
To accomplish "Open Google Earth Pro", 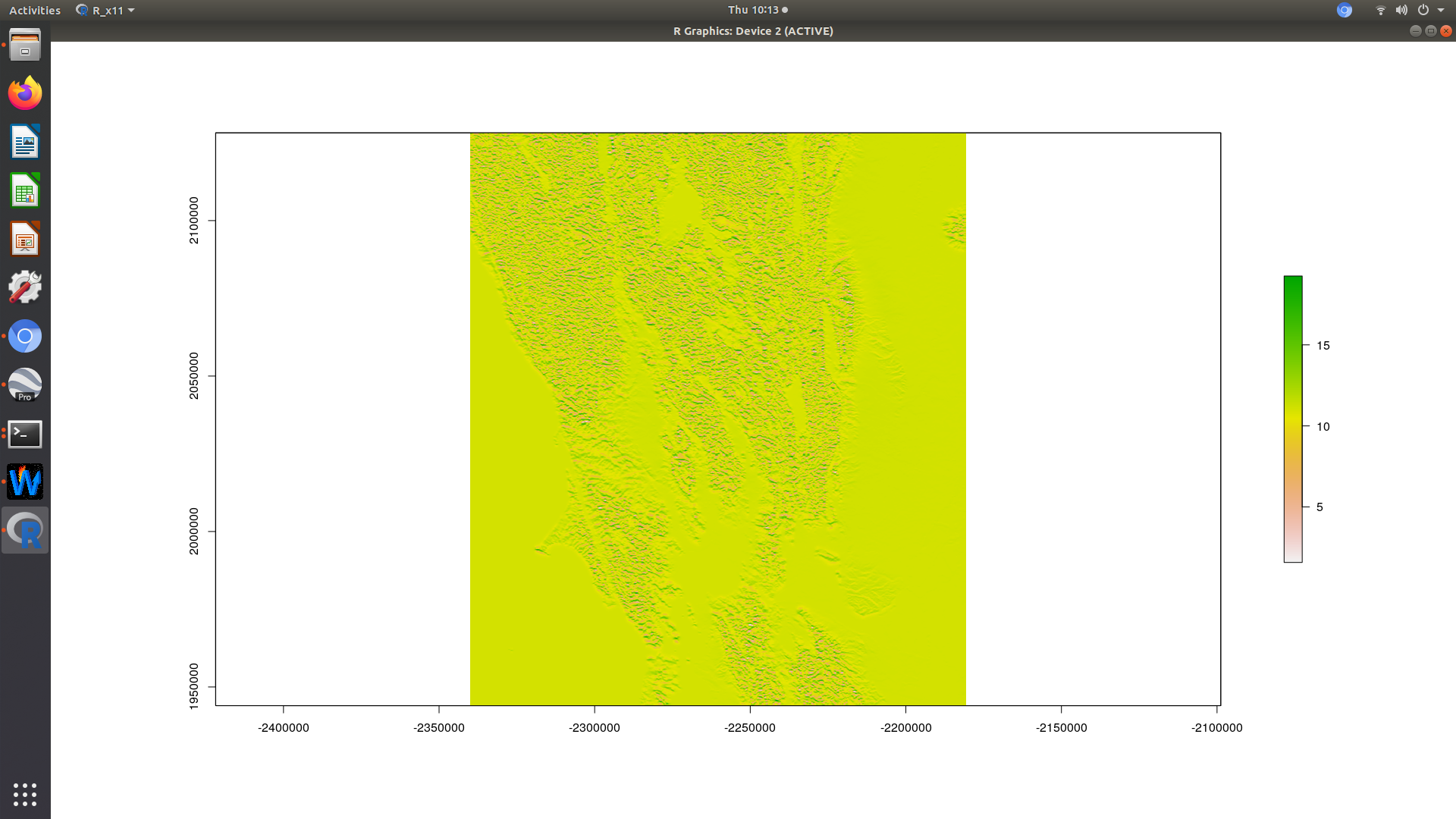I will [25, 384].
